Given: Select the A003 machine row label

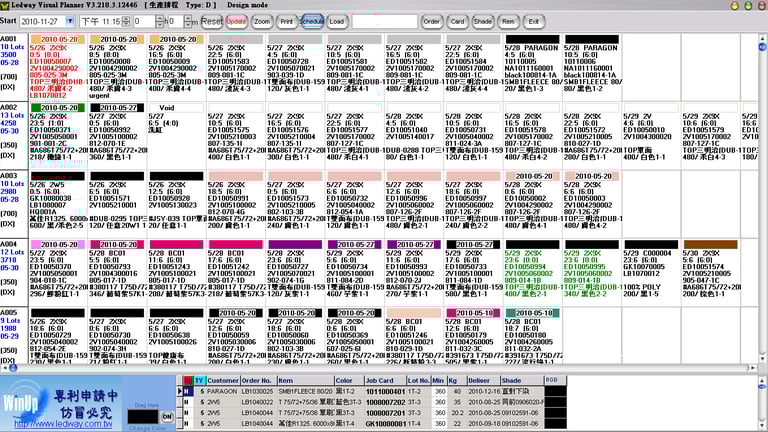Looking at the screenshot, I should (8, 176).
